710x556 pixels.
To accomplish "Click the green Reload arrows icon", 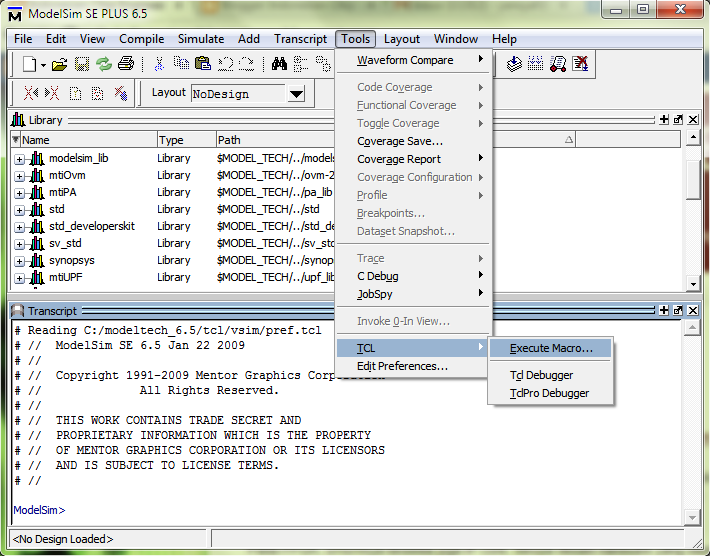I will [x=104, y=64].
